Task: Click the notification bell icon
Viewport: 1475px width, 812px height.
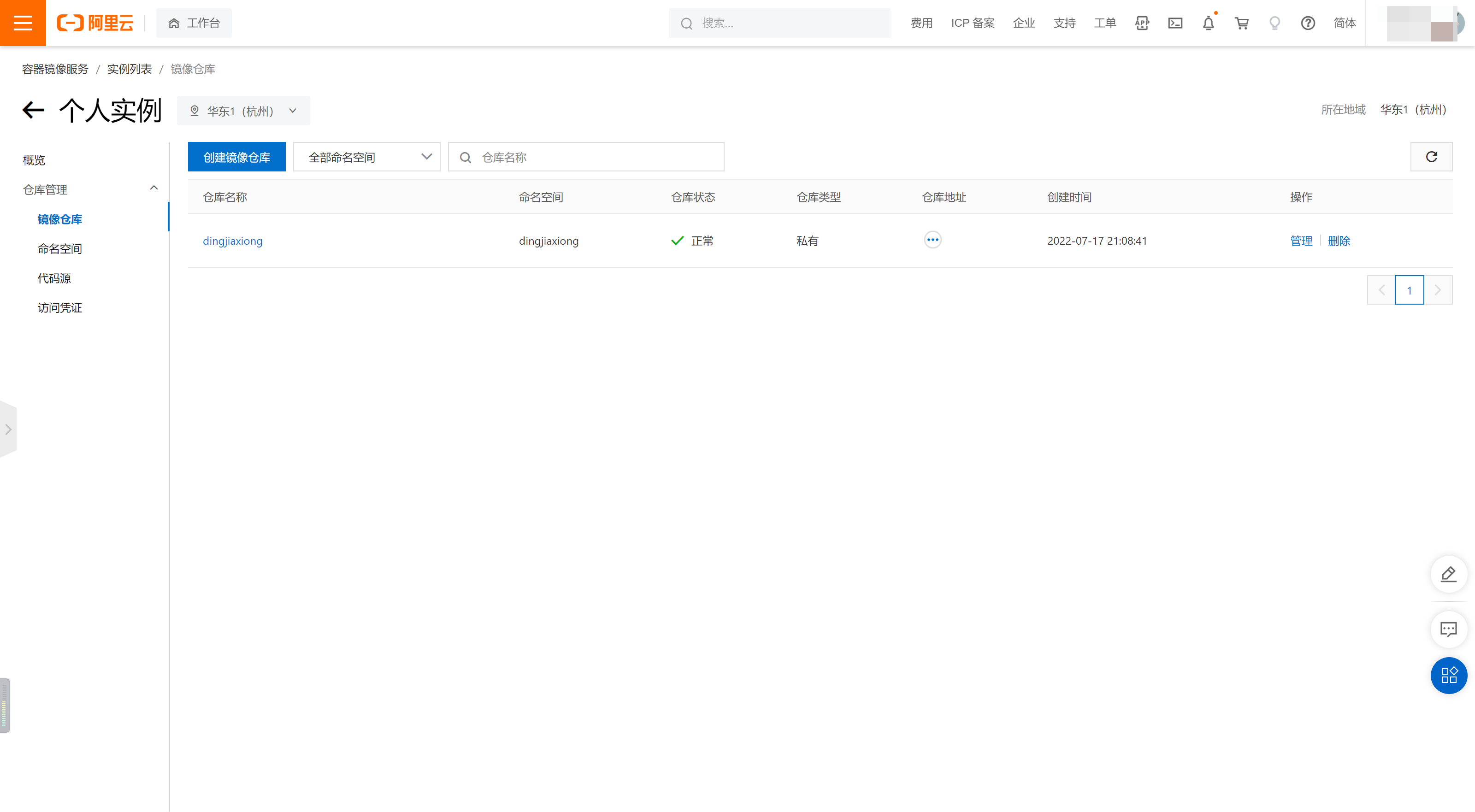Action: coord(1208,24)
